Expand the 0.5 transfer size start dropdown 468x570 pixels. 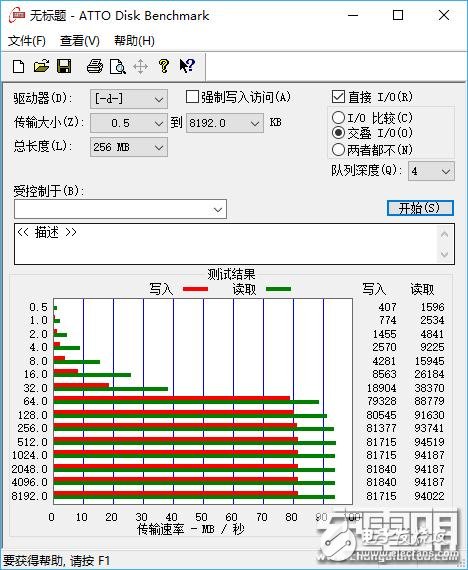[129, 123]
